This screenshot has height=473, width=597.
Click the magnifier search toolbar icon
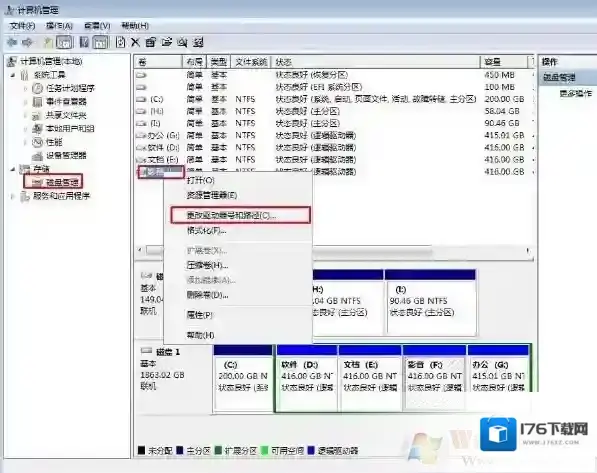tap(182, 42)
